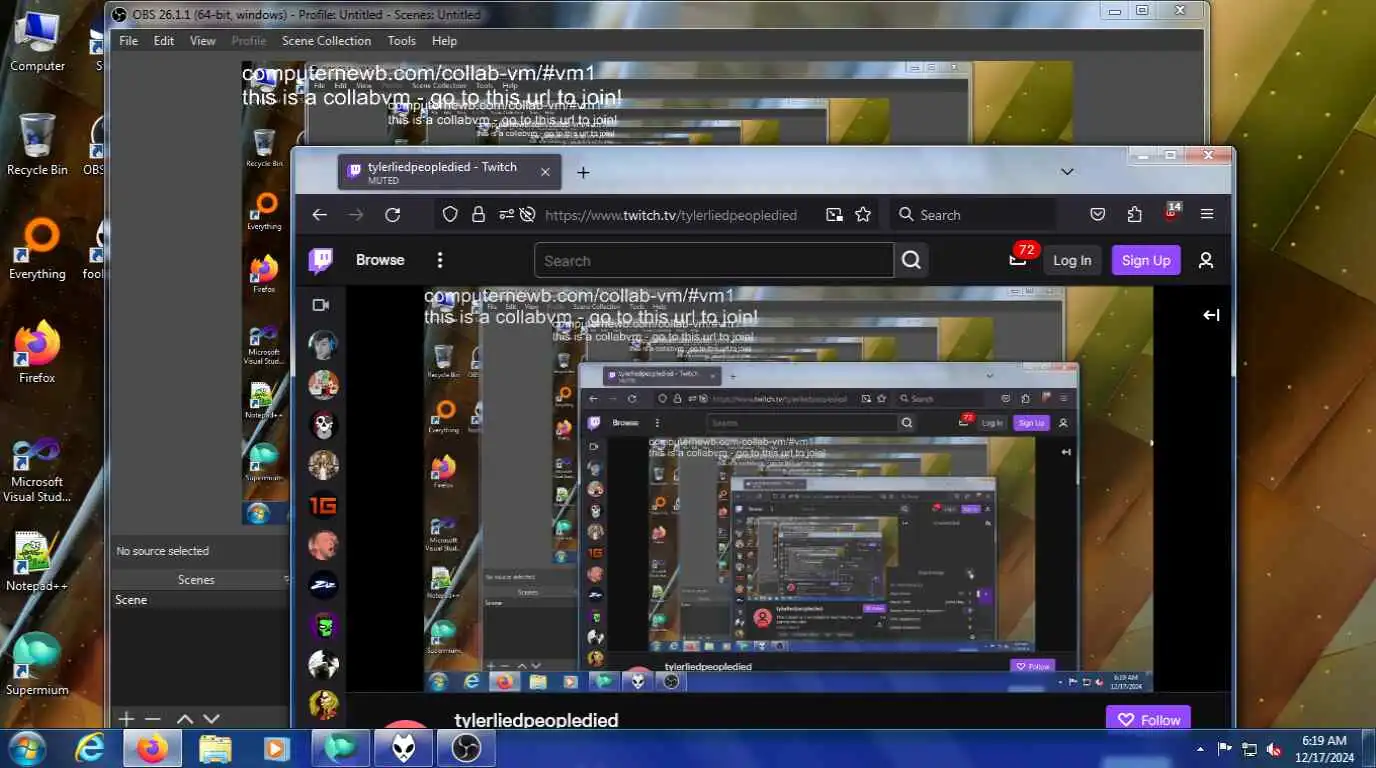Reload the Twitch page in Firefox
Screen dimensions: 1376x768
coord(392,215)
